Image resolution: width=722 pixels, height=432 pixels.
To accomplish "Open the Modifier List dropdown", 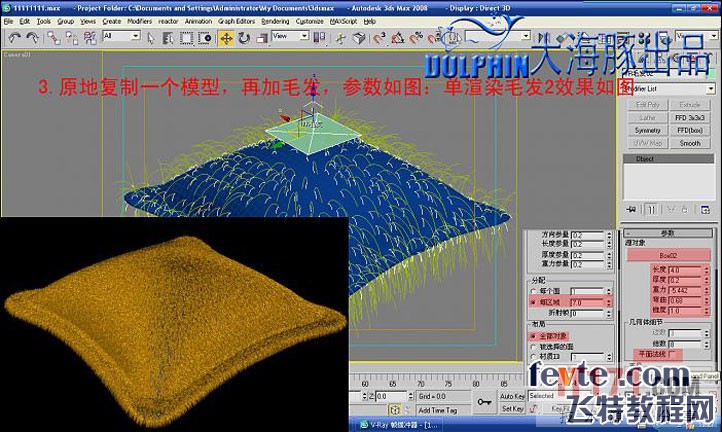I will 667,88.
